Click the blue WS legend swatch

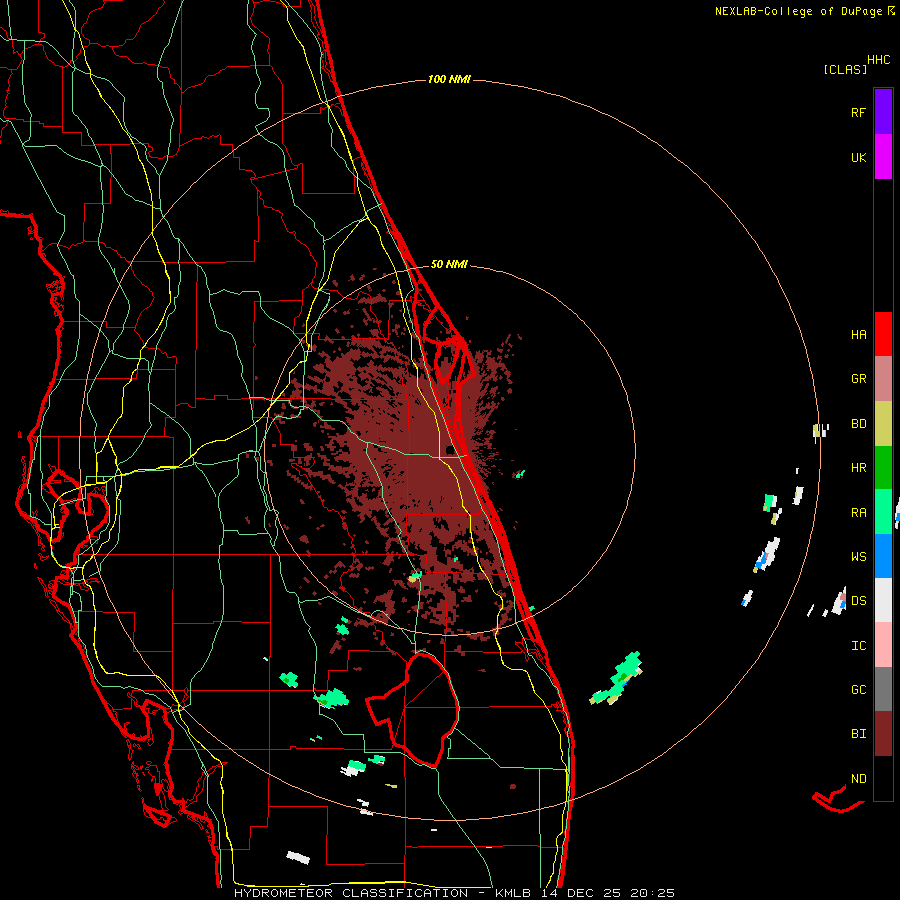(x=883, y=556)
